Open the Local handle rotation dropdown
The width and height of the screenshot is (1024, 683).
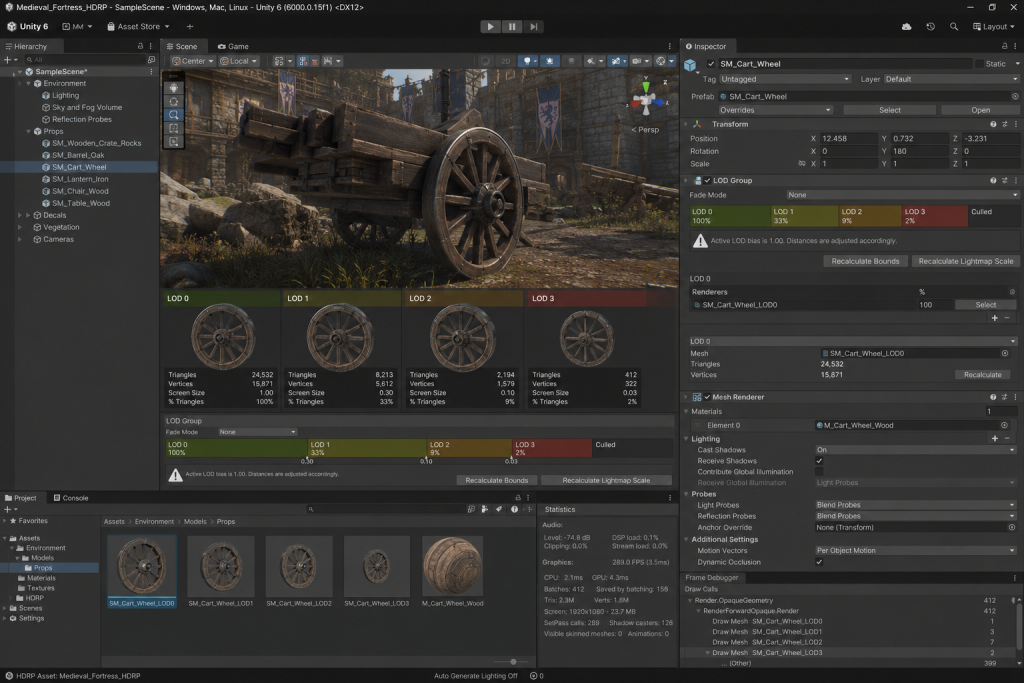click(x=238, y=61)
